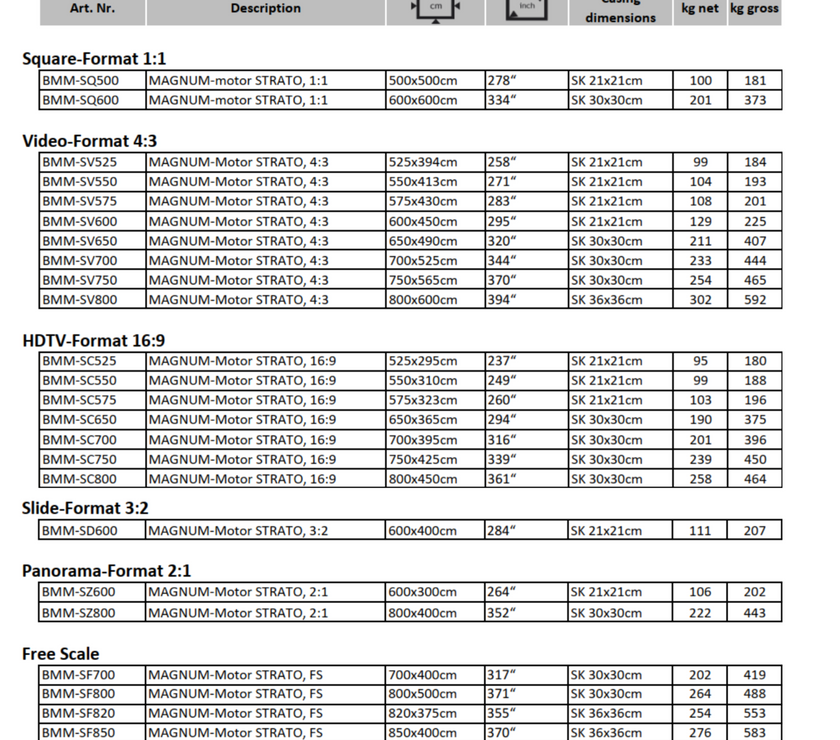Click the 800x400cm cell in BMM-SZ800 row
The width and height of the screenshot is (840, 740).
point(423,613)
